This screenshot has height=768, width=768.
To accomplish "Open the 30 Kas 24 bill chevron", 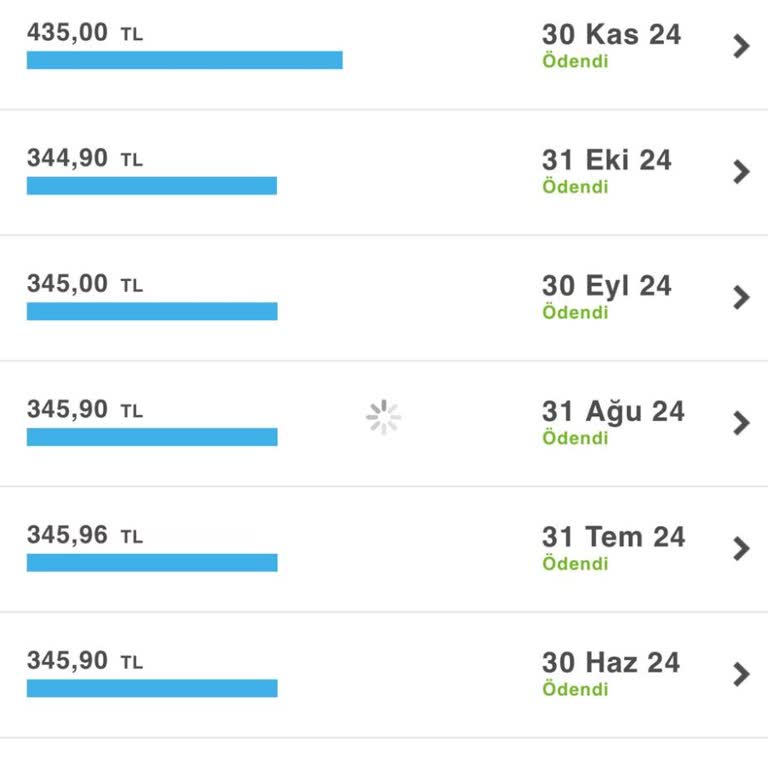I will [741, 46].
